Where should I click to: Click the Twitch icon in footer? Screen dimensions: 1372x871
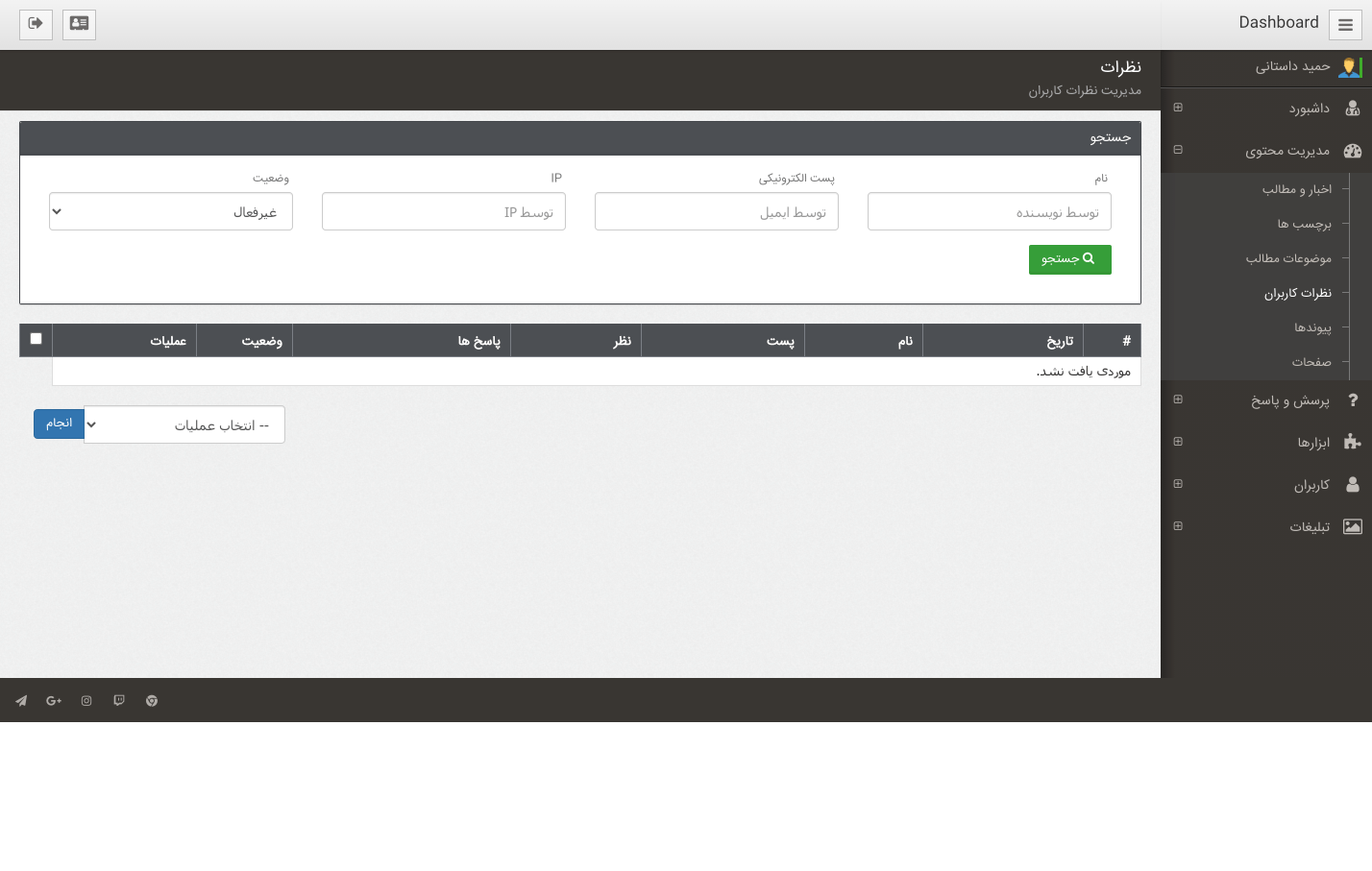coord(119,701)
